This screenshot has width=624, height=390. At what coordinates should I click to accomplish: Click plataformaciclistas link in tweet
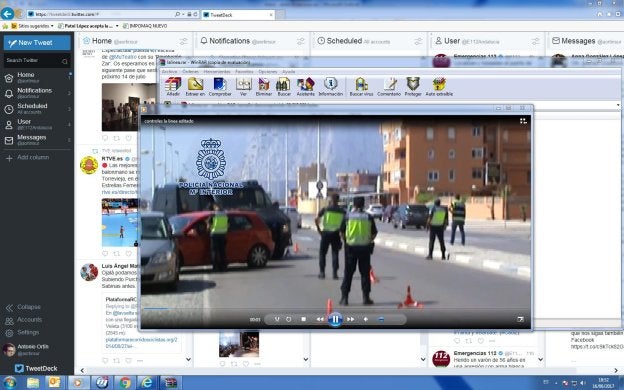tap(141, 343)
